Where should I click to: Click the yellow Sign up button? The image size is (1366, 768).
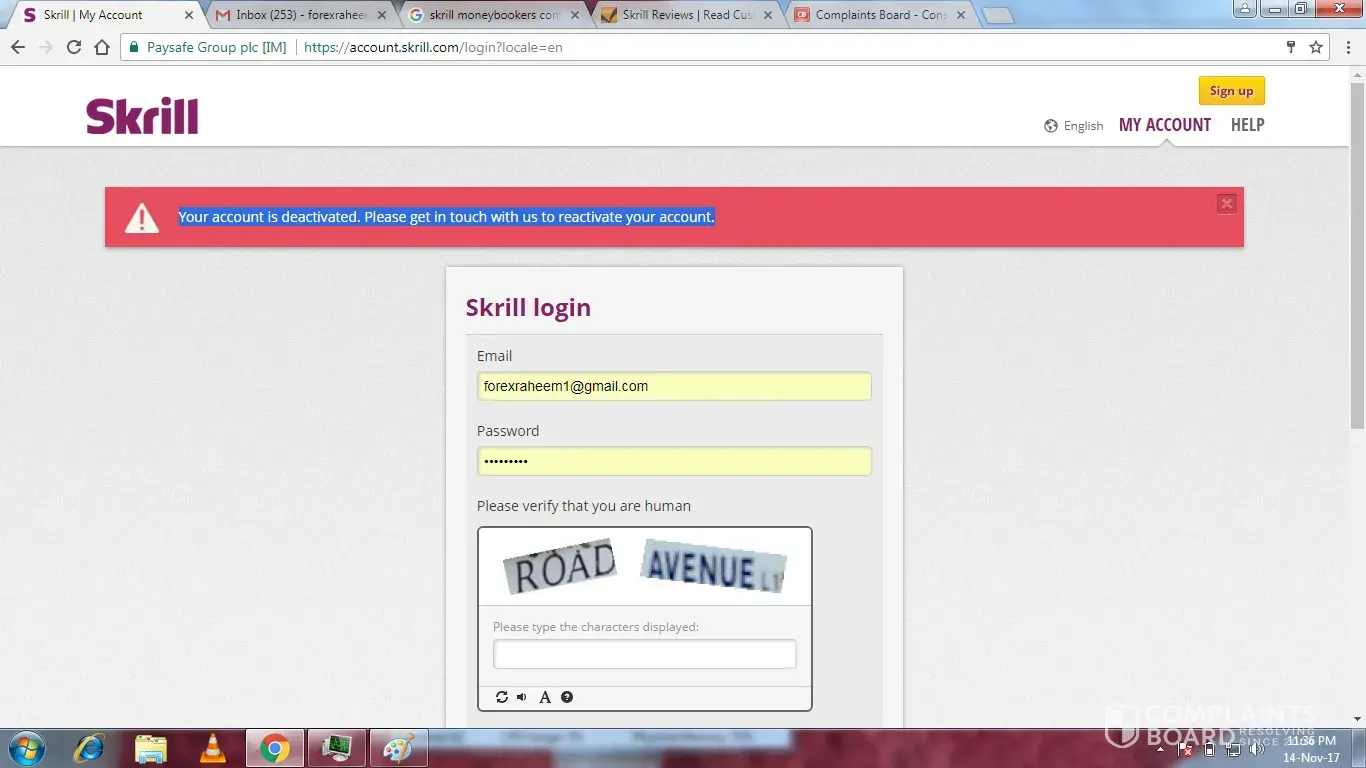tap(1231, 91)
